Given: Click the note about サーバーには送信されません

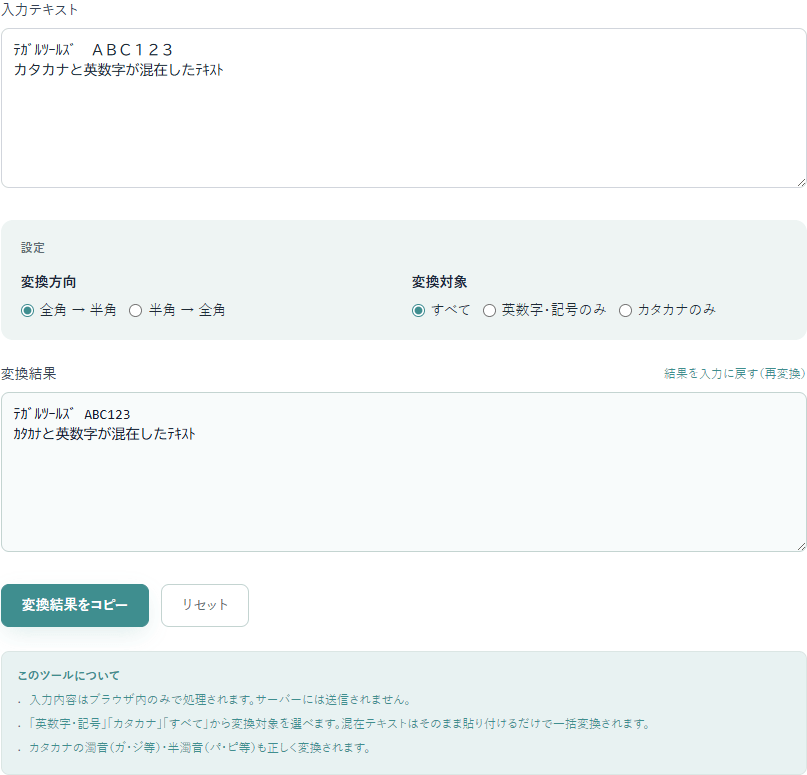Looking at the screenshot, I should coord(220,700).
